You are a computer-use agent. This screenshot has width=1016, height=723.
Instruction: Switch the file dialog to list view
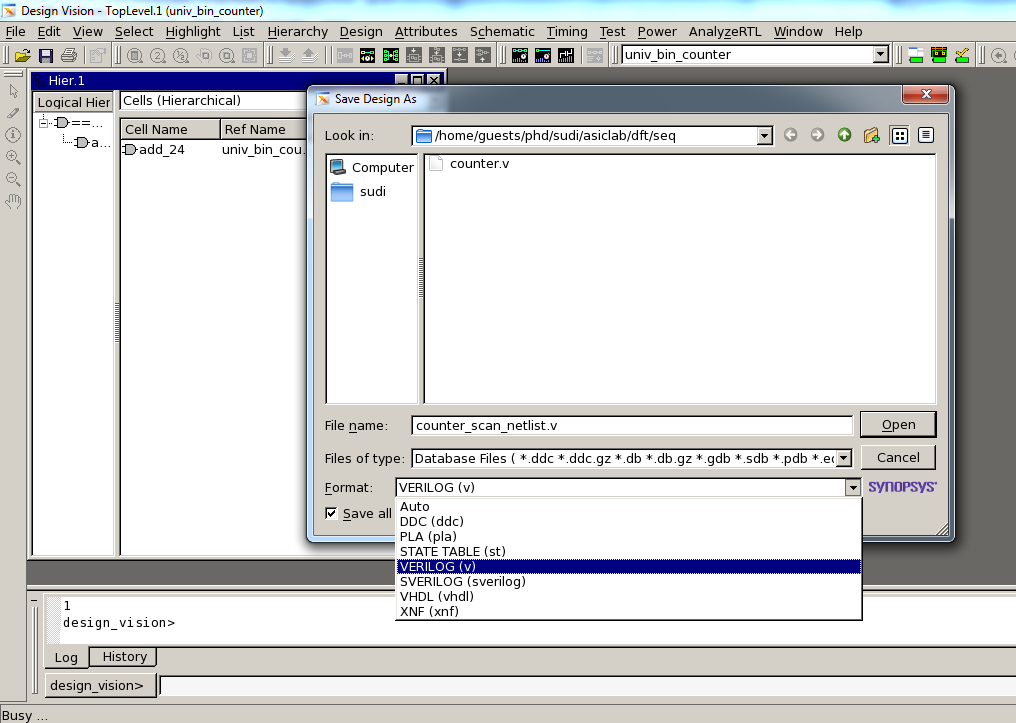pyautogui.click(x=899, y=135)
